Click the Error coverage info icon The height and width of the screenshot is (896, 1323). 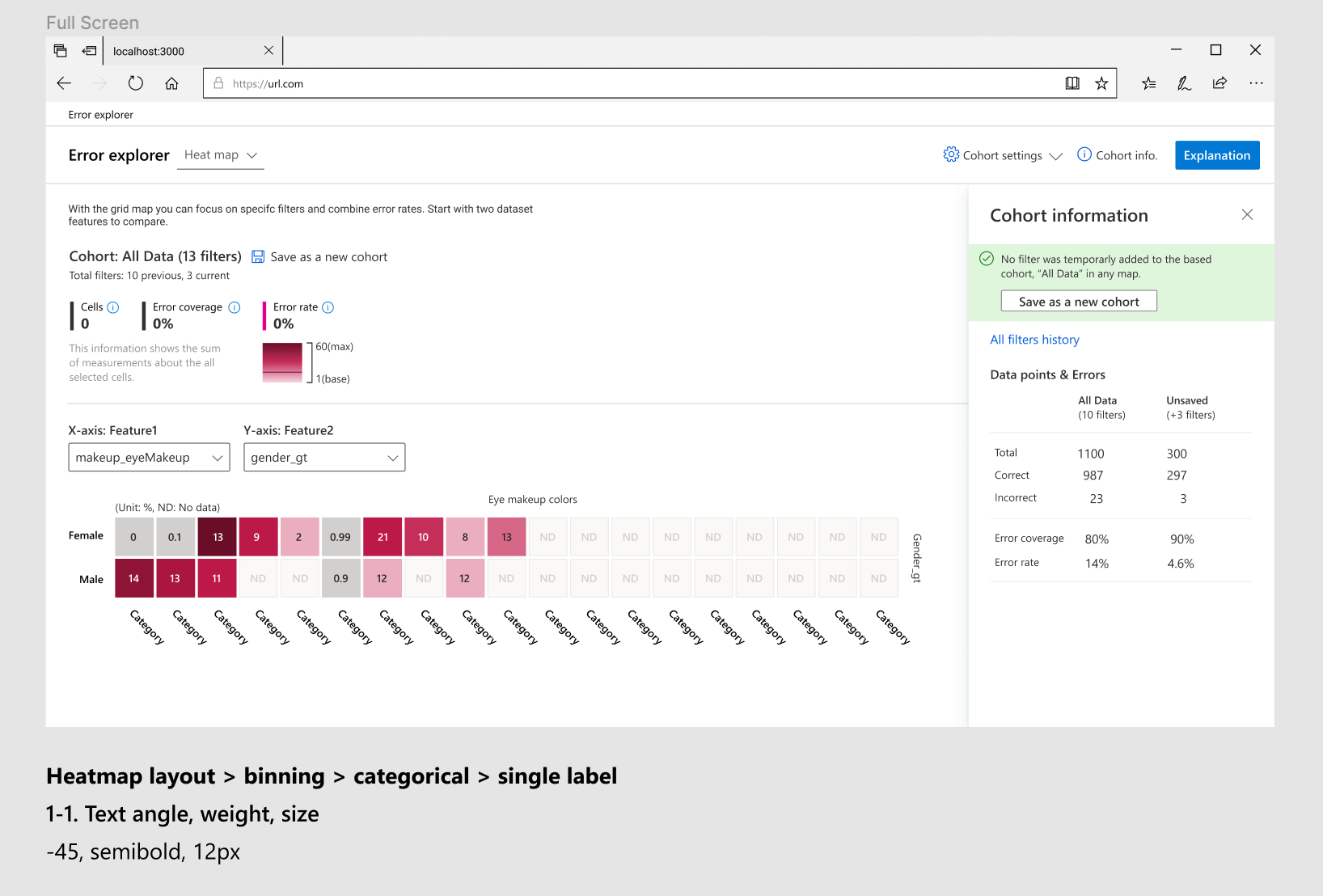tap(235, 307)
